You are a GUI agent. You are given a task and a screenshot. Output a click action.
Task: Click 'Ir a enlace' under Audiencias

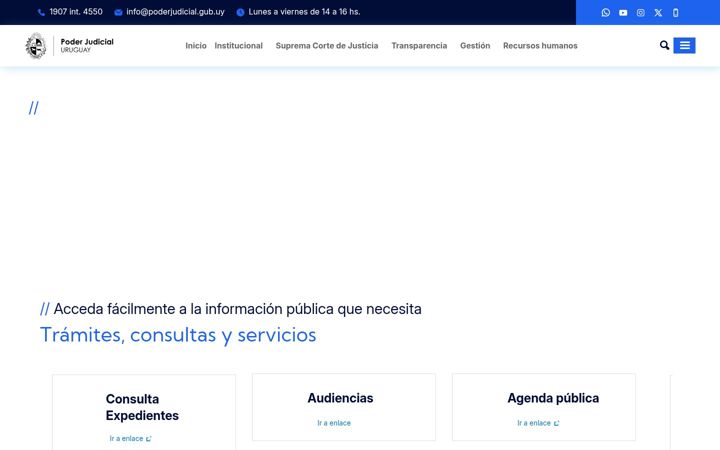334,423
